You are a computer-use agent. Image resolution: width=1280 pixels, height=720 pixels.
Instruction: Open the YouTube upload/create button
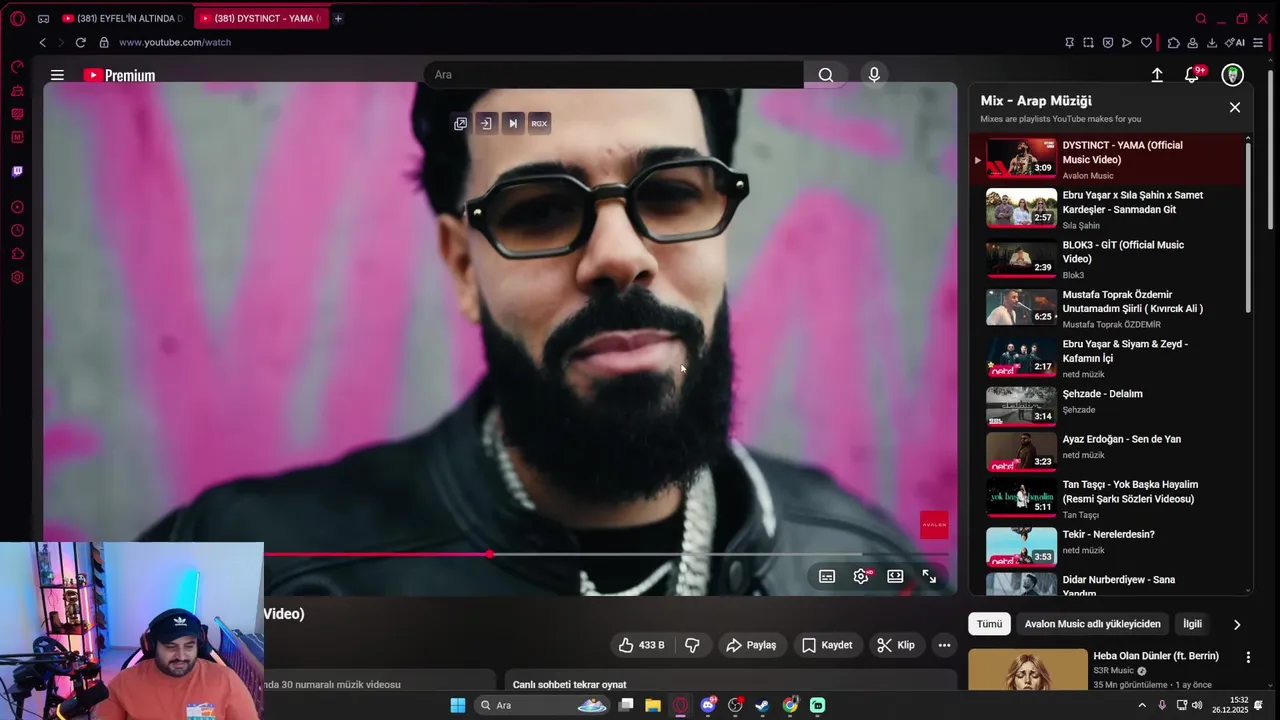(1157, 75)
